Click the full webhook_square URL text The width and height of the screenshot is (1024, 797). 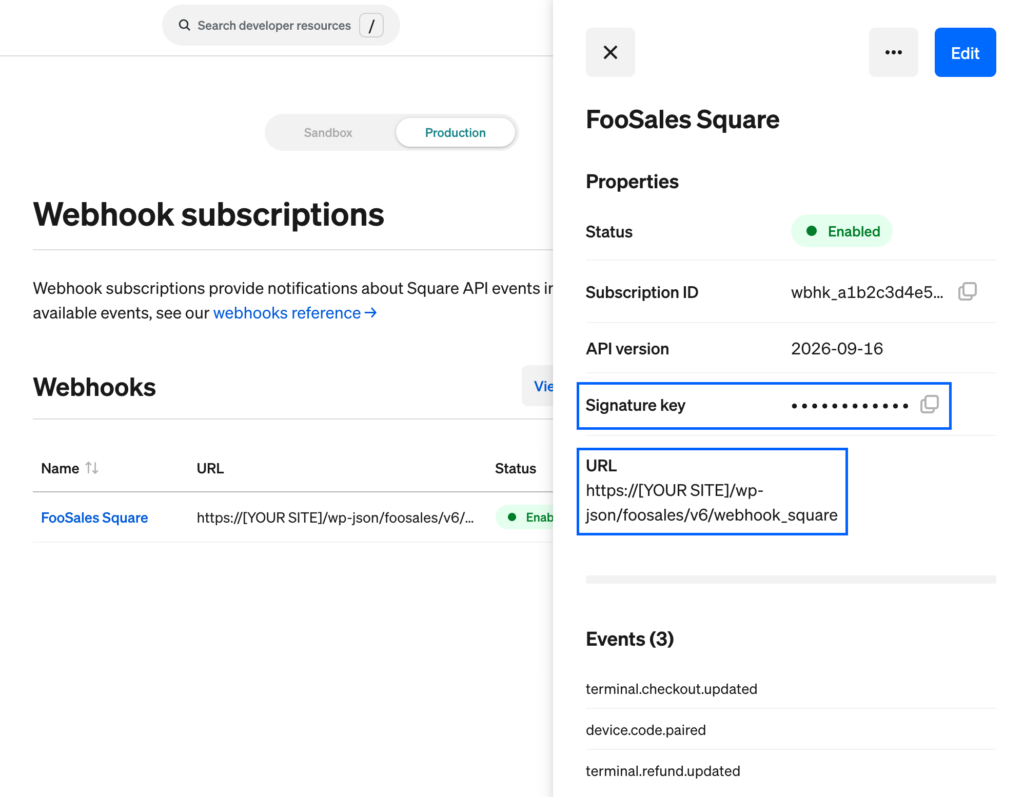[711, 502]
